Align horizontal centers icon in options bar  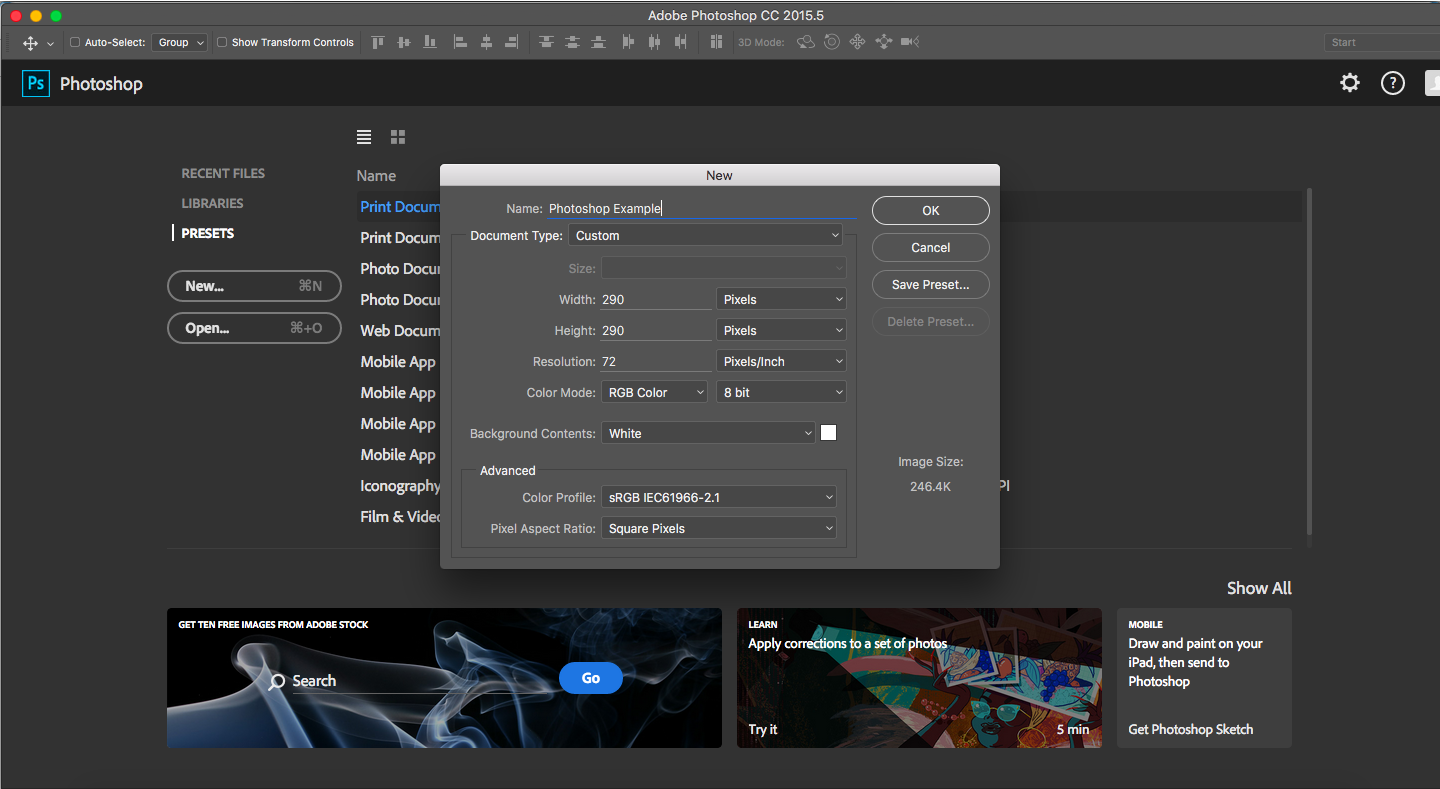pos(486,42)
